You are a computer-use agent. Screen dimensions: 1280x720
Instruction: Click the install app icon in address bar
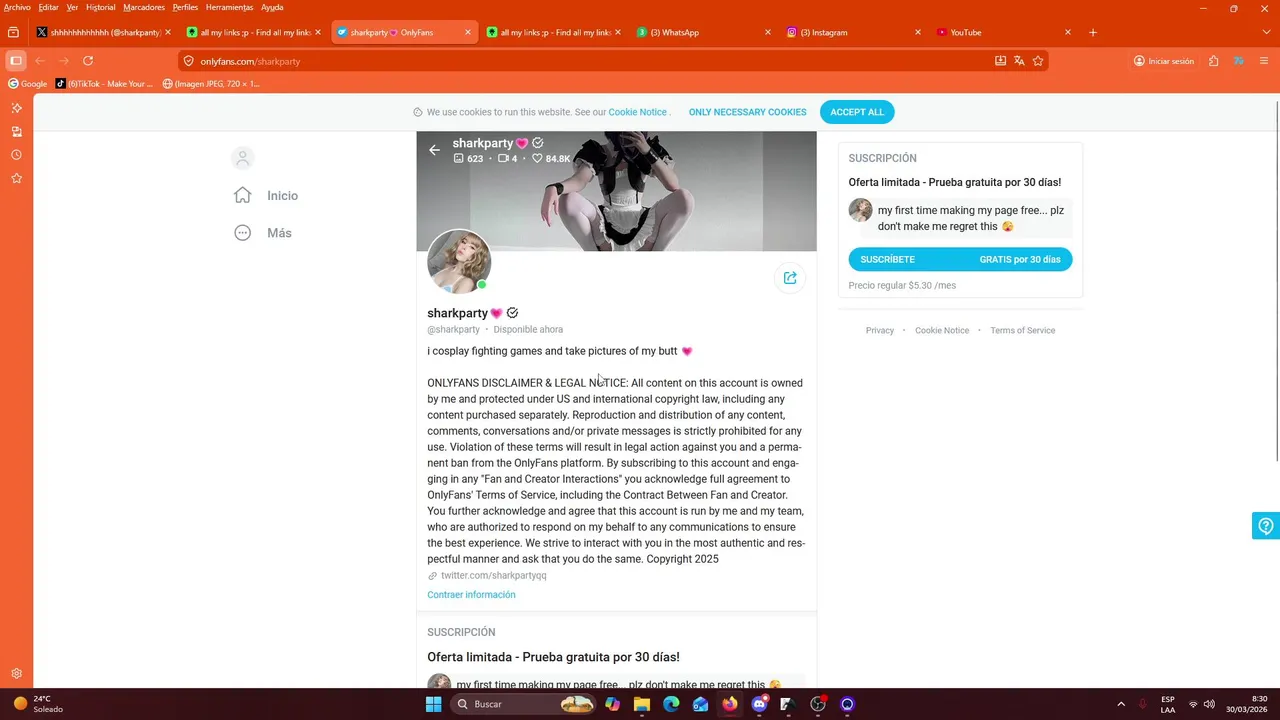click(1000, 61)
